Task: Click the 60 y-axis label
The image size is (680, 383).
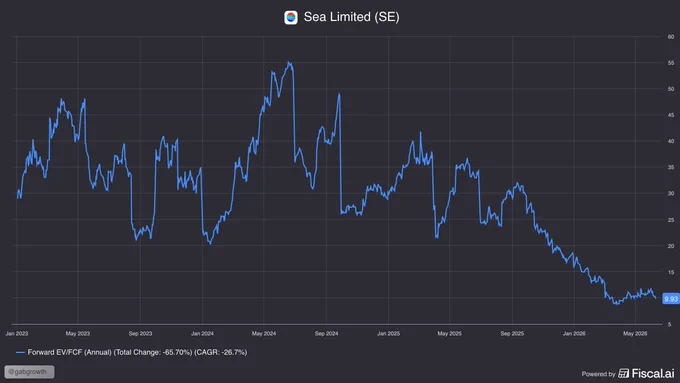Action: pyautogui.click(x=670, y=37)
